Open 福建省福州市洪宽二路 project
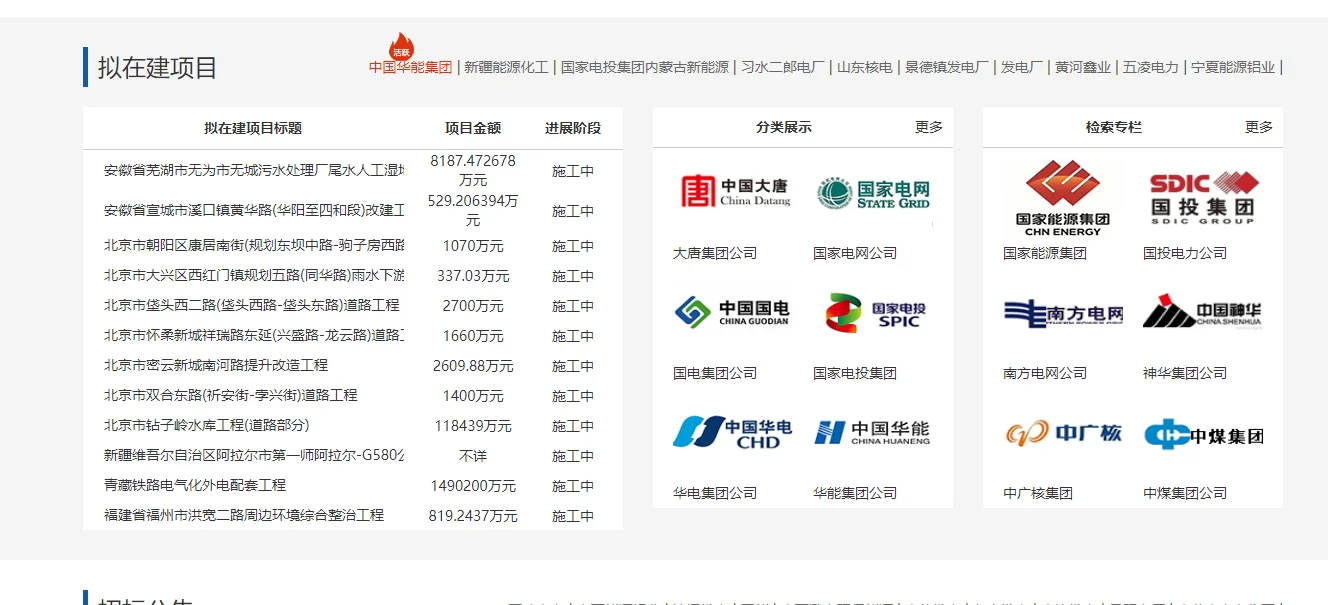Image resolution: width=1328 pixels, height=605 pixels. coord(244,516)
